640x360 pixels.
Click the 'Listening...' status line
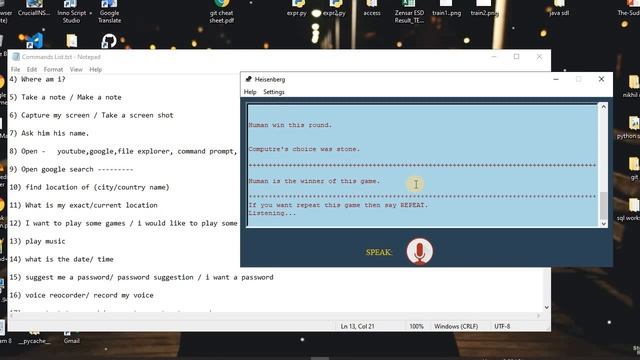(x=272, y=213)
